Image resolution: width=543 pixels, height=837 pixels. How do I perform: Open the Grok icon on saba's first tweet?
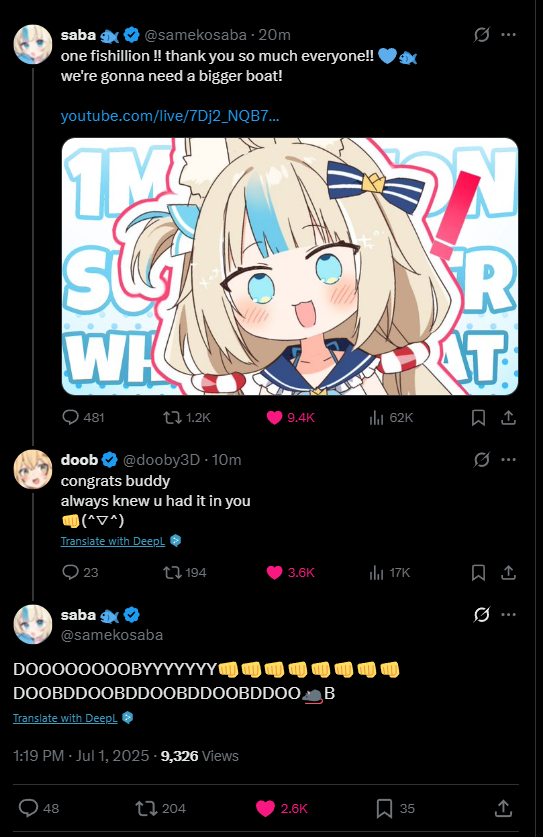point(482,35)
